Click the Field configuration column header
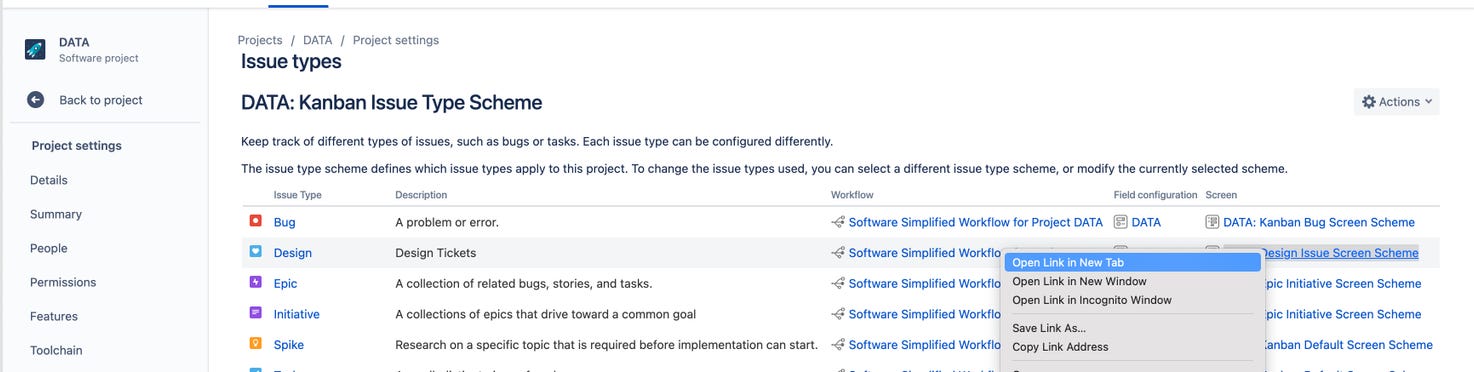This screenshot has width=1474, height=372. pyautogui.click(x=1156, y=195)
